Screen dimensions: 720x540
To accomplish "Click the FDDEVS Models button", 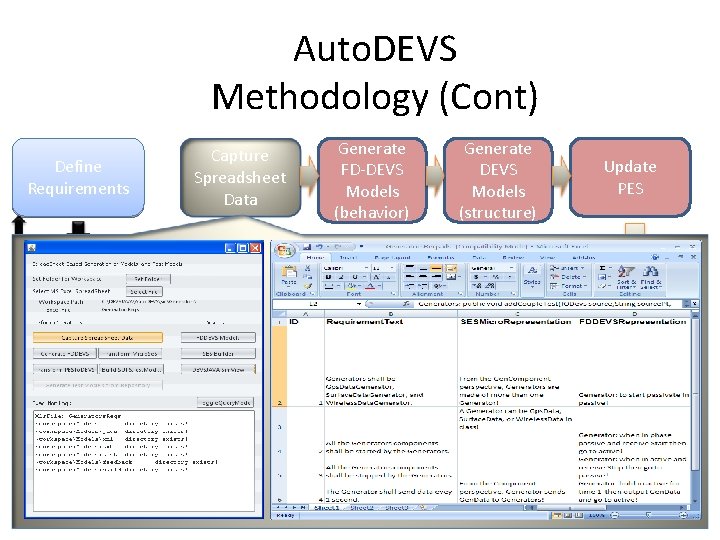I will coord(218,338).
